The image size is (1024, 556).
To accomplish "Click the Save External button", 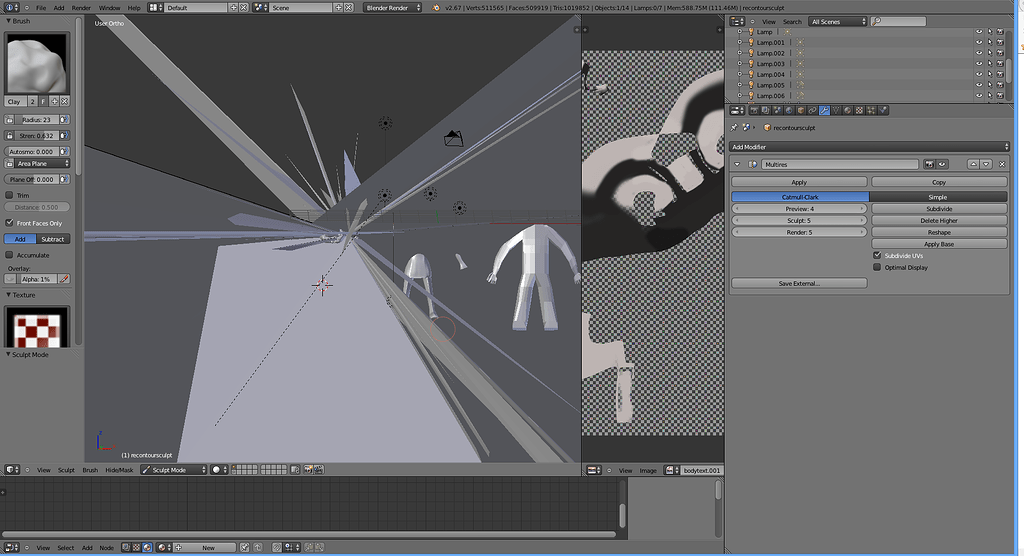I will coord(799,284).
